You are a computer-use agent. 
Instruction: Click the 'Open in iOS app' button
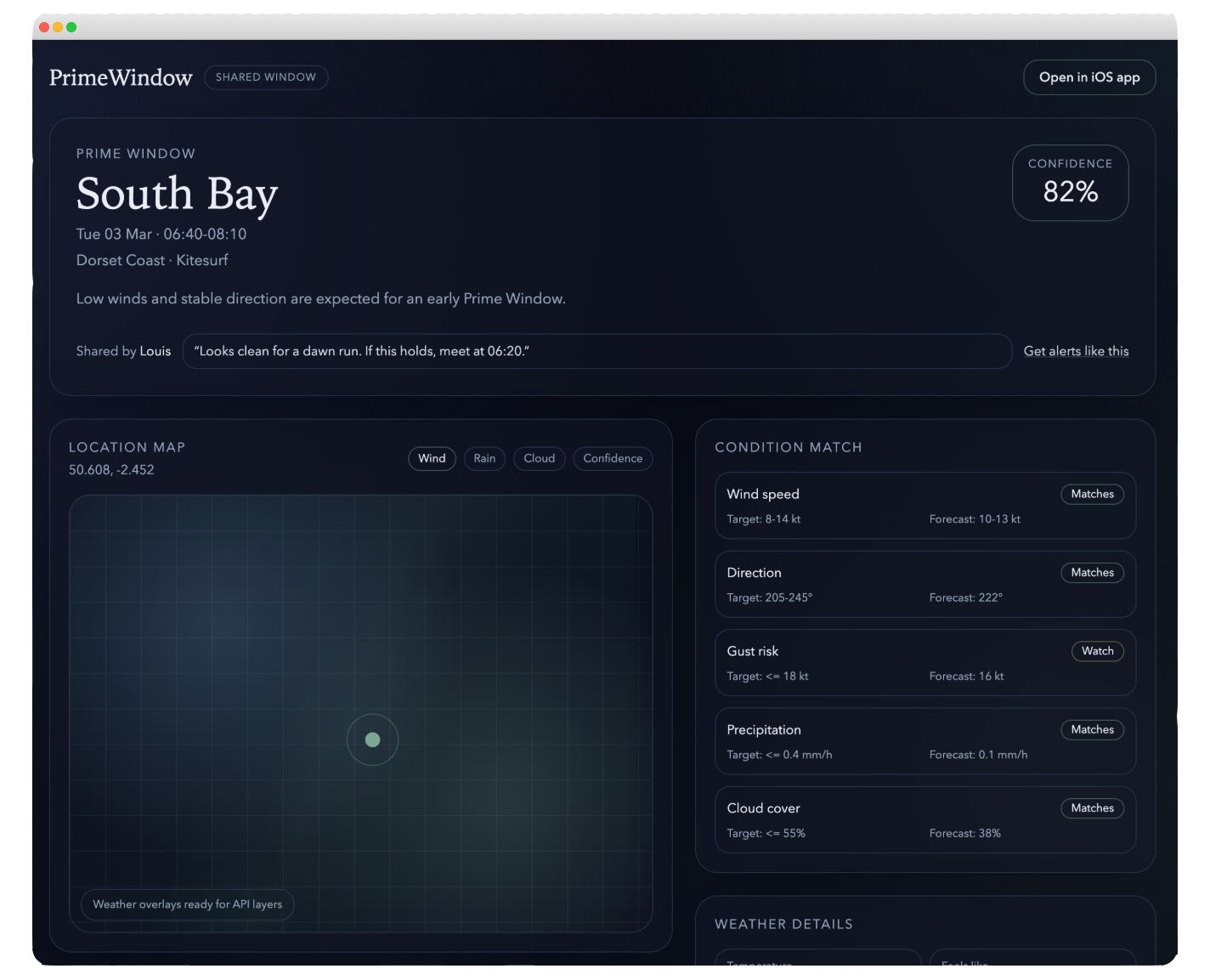click(1089, 77)
